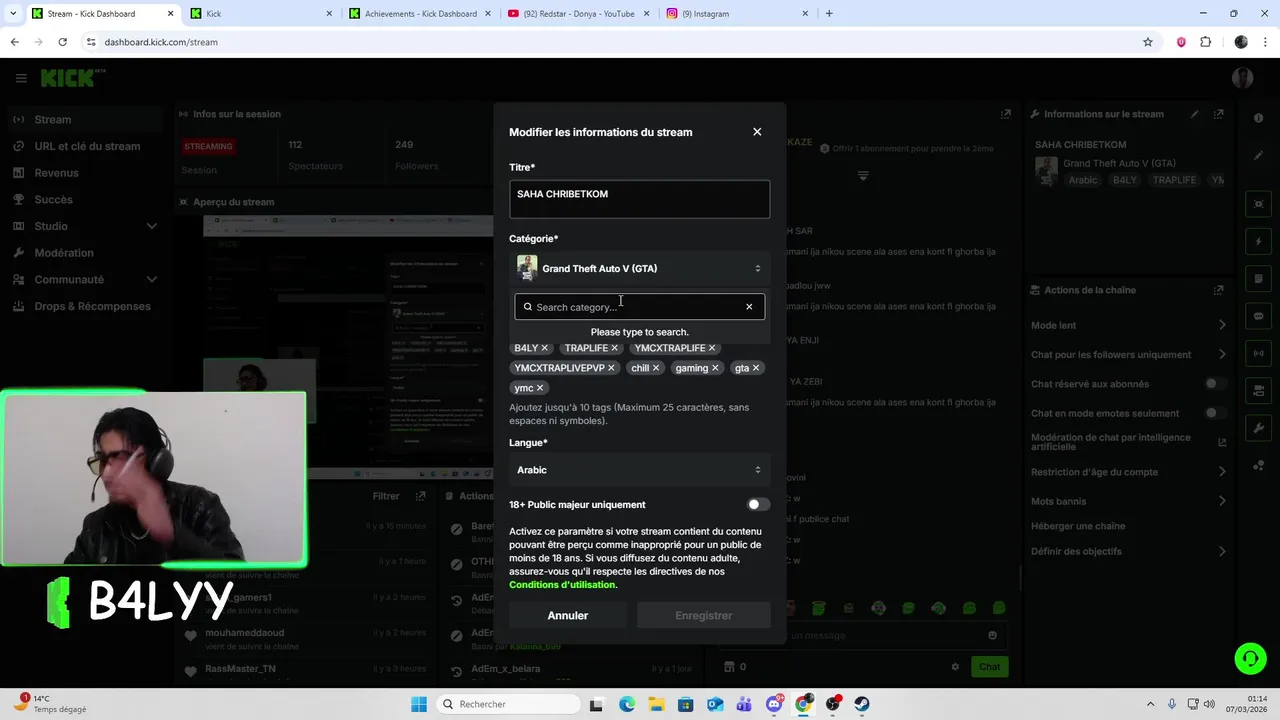Image resolution: width=1280 pixels, height=720 pixels.
Task: Remove the YMCXTRAPLIFE tag
Action: point(712,348)
